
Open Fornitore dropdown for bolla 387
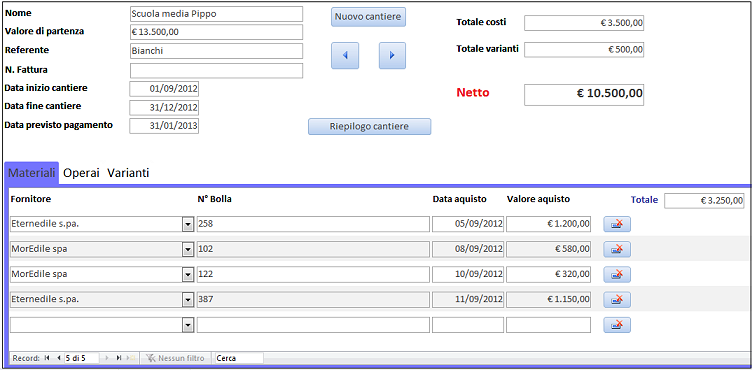click(x=188, y=299)
